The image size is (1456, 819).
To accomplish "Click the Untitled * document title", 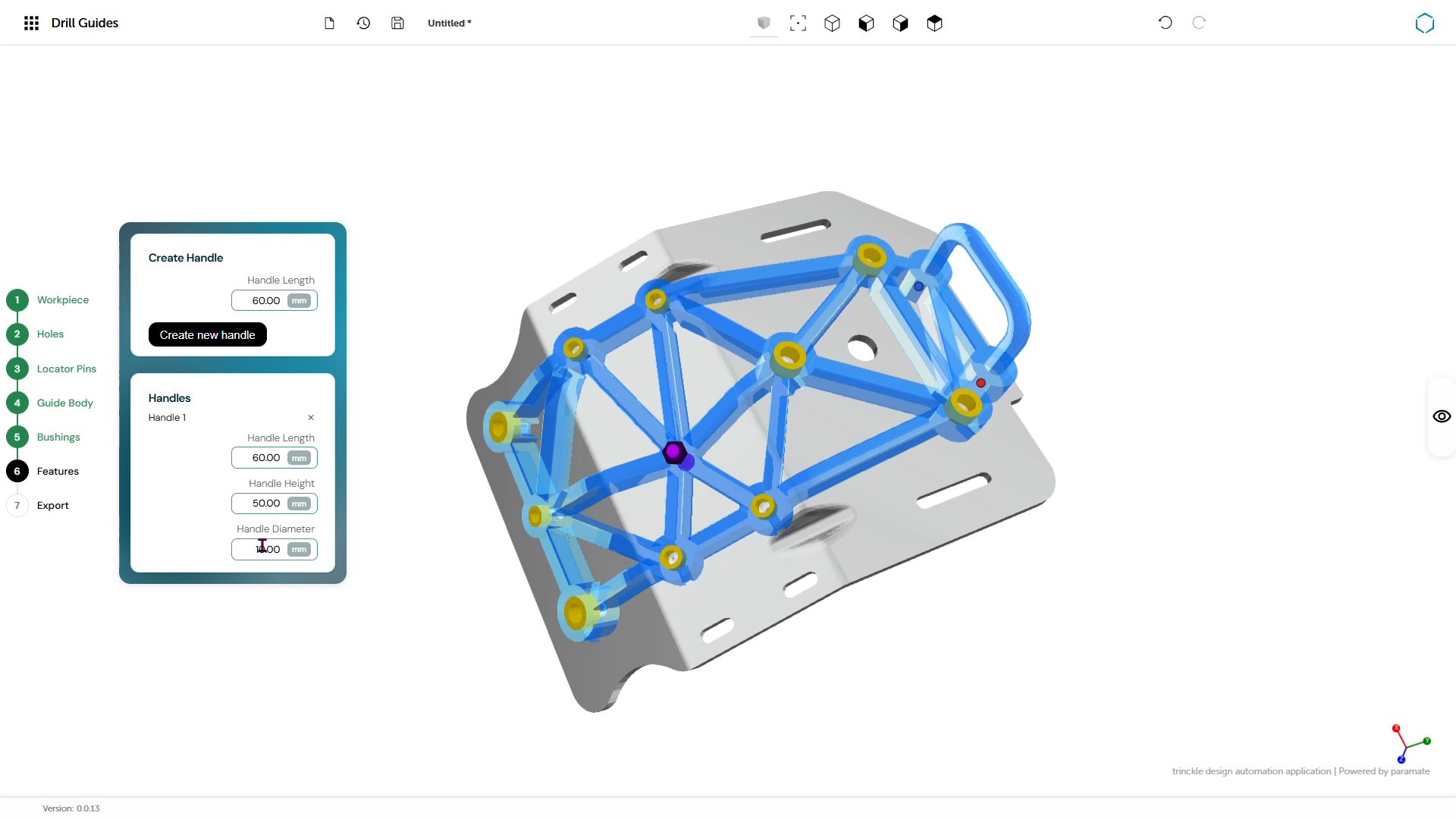I will pos(449,23).
